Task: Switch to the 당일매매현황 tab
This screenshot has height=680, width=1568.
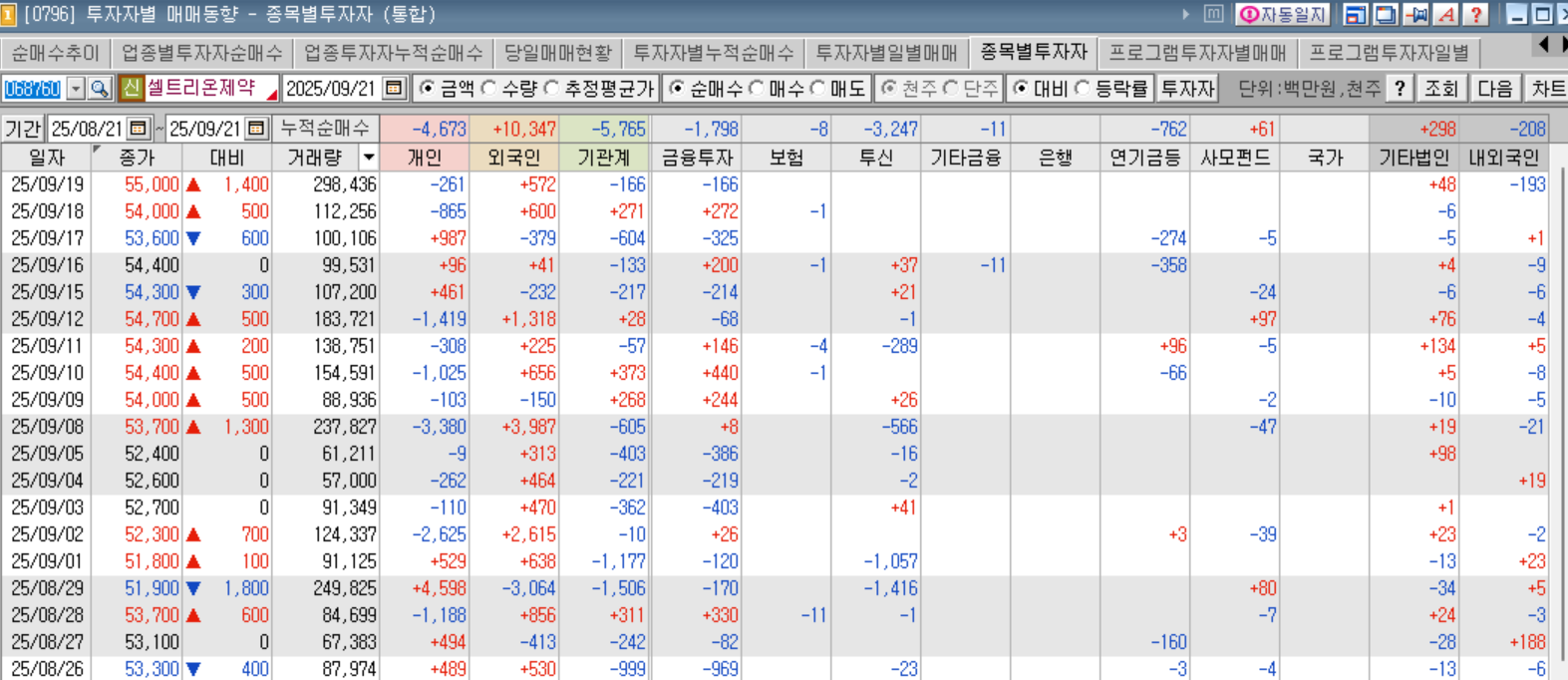Action: tap(557, 53)
